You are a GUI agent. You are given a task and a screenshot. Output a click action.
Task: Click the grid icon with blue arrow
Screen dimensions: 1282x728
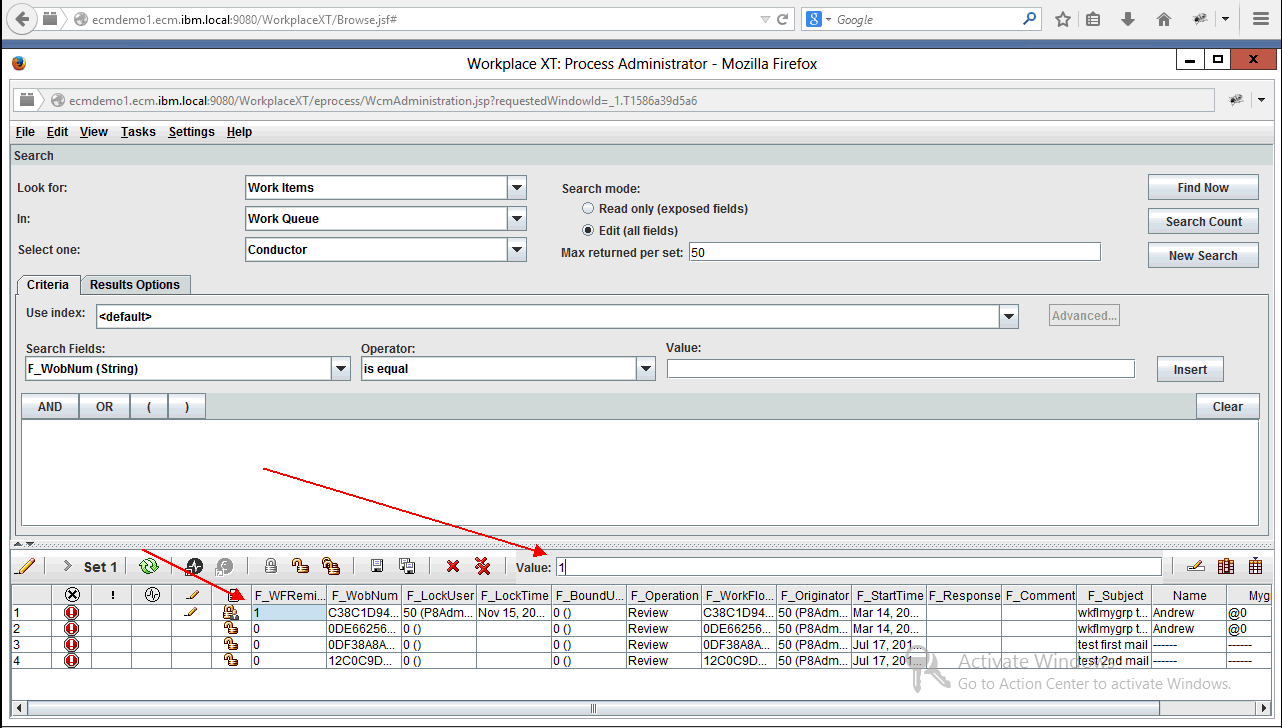pyautogui.click(x=1256, y=567)
